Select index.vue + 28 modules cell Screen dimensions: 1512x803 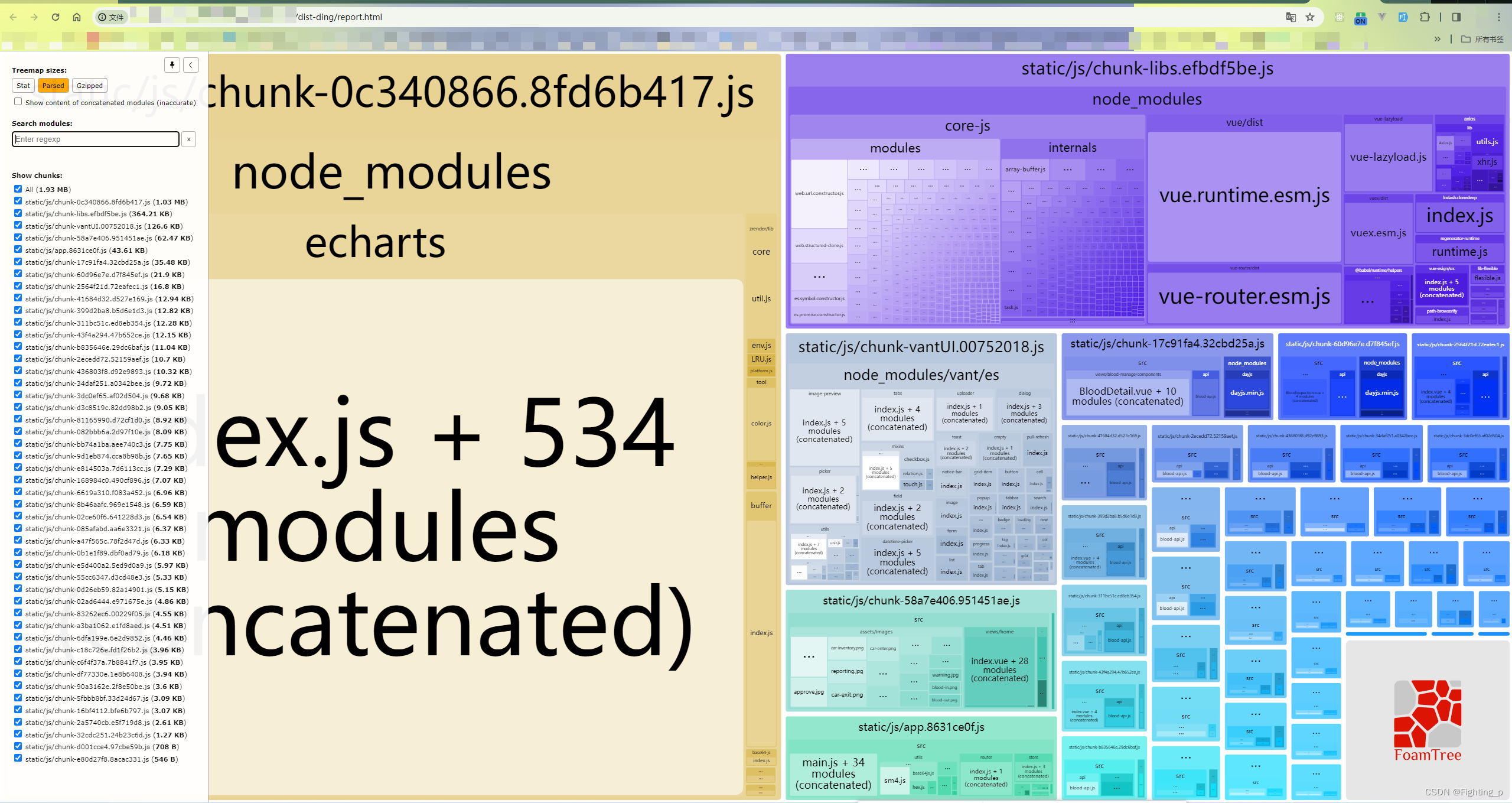pos(999,669)
